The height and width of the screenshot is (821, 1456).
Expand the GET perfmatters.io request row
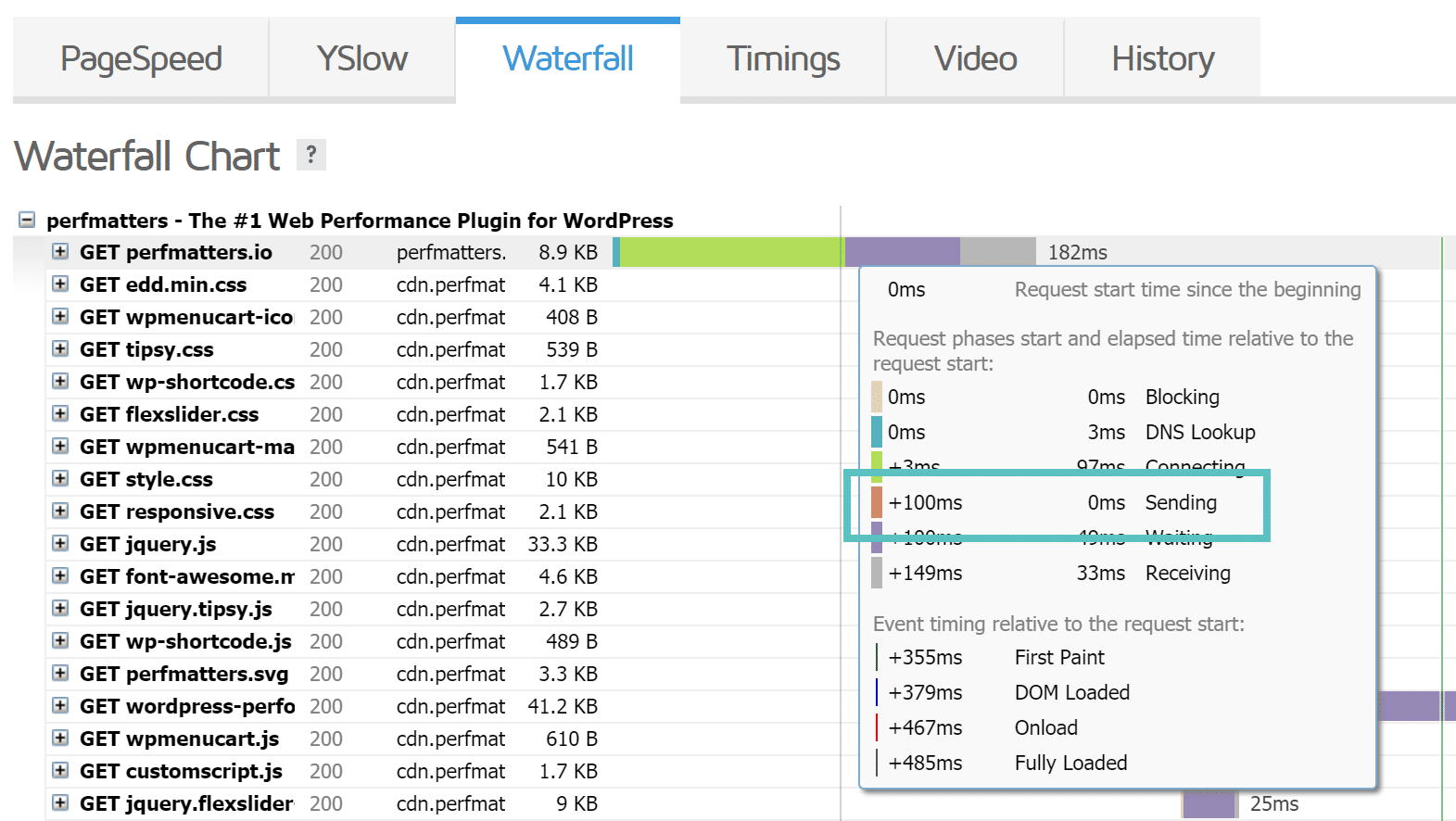[x=60, y=252]
